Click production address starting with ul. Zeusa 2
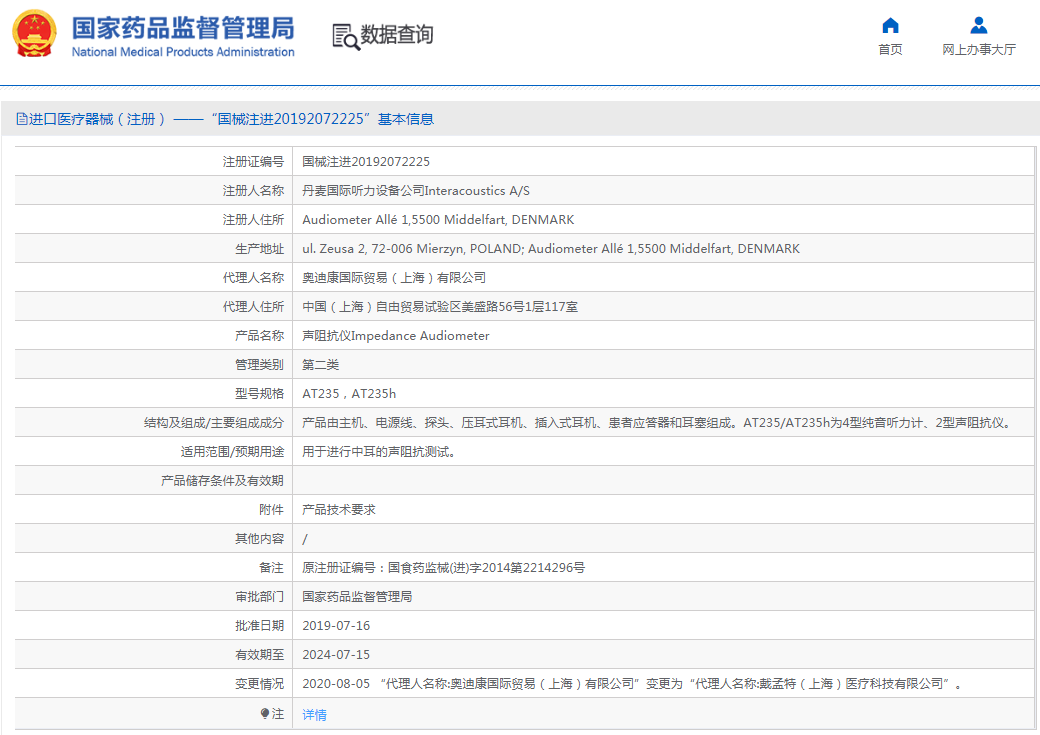Screen dimensions: 1040x735 pyautogui.click(x=551, y=249)
